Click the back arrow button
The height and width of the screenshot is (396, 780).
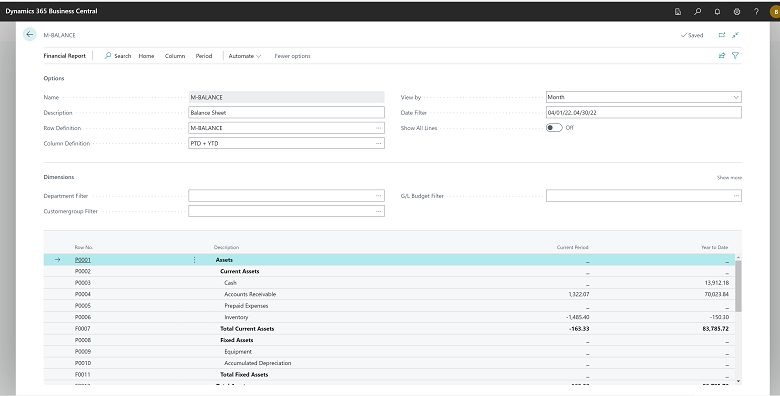click(x=29, y=34)
